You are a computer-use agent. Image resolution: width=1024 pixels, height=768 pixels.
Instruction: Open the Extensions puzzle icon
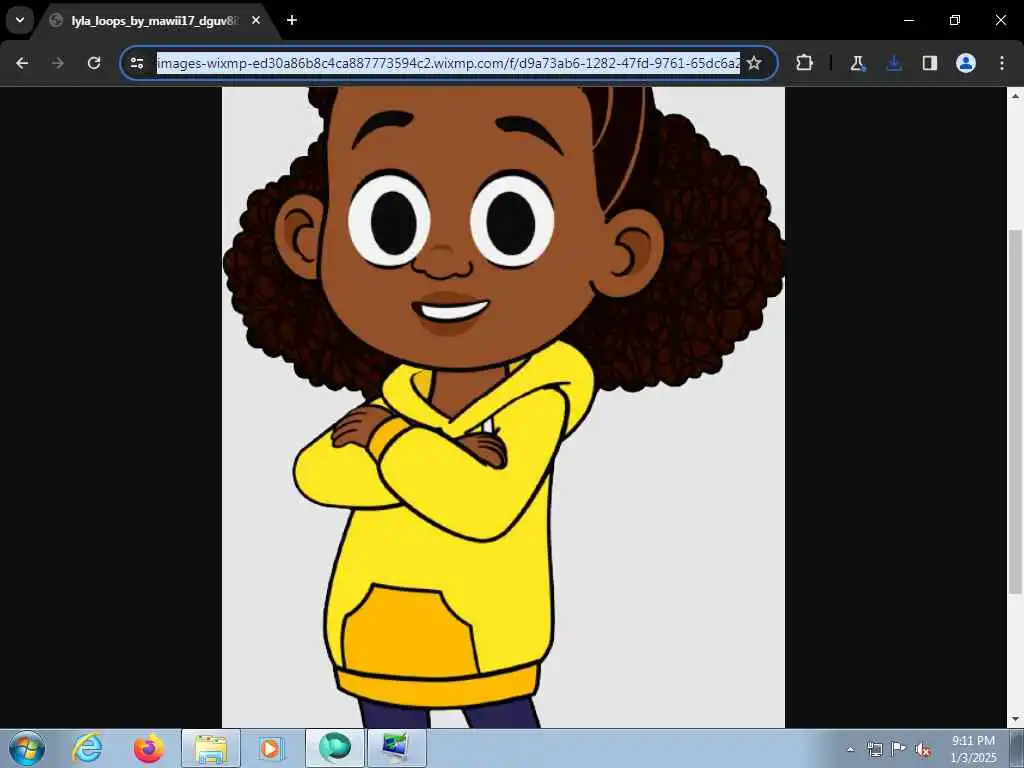[805, 63]
